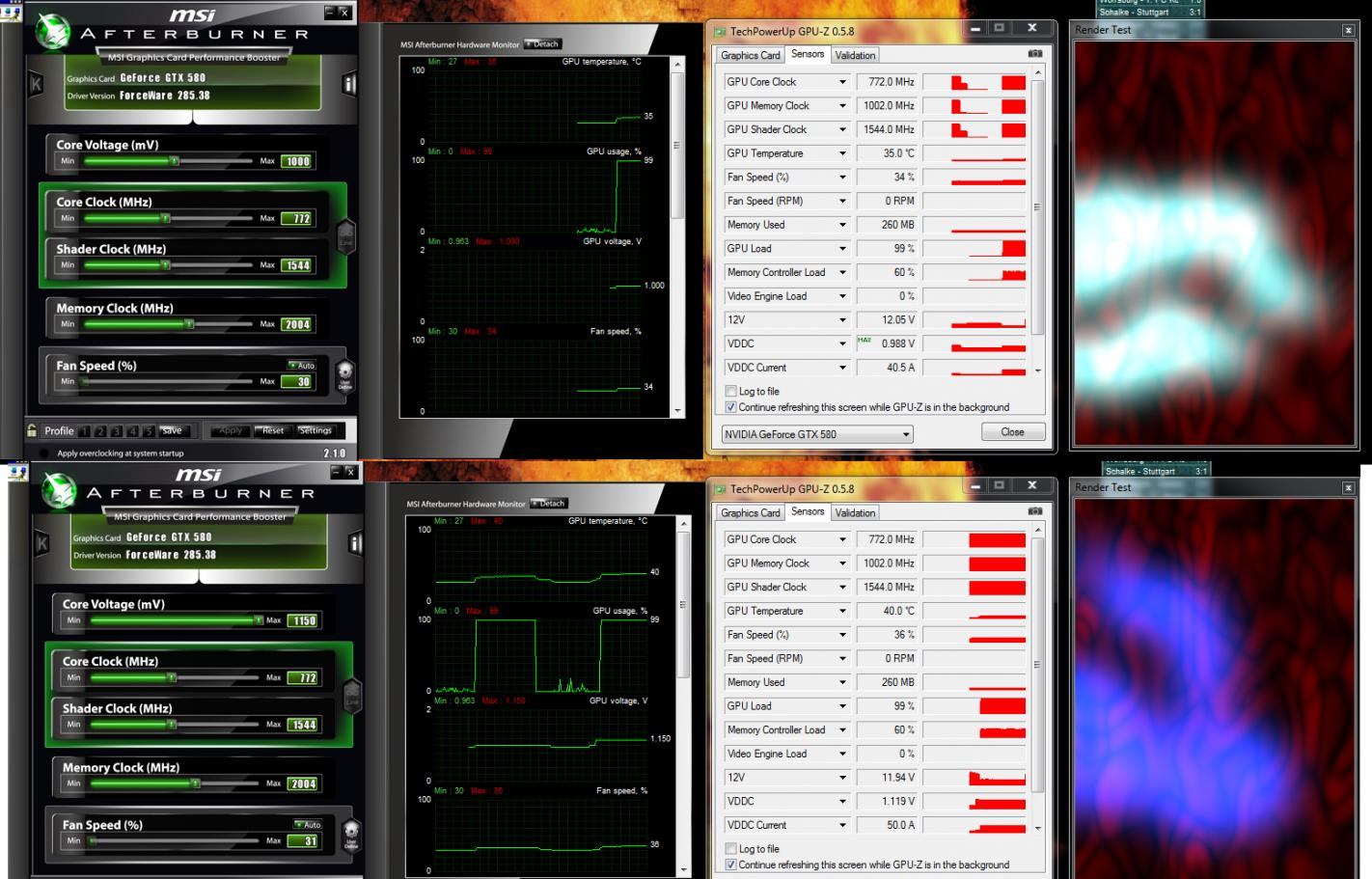
Task: Select Sensors tab in upper GPU-Z
Action: pyautogui.click(x=808, y=54)
